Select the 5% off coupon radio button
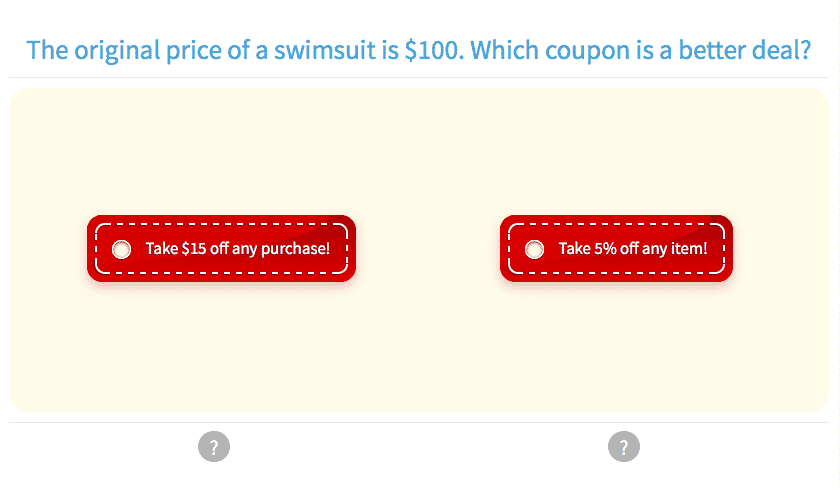The width and height of the screenshot is (840, 501). click(534, 249)
